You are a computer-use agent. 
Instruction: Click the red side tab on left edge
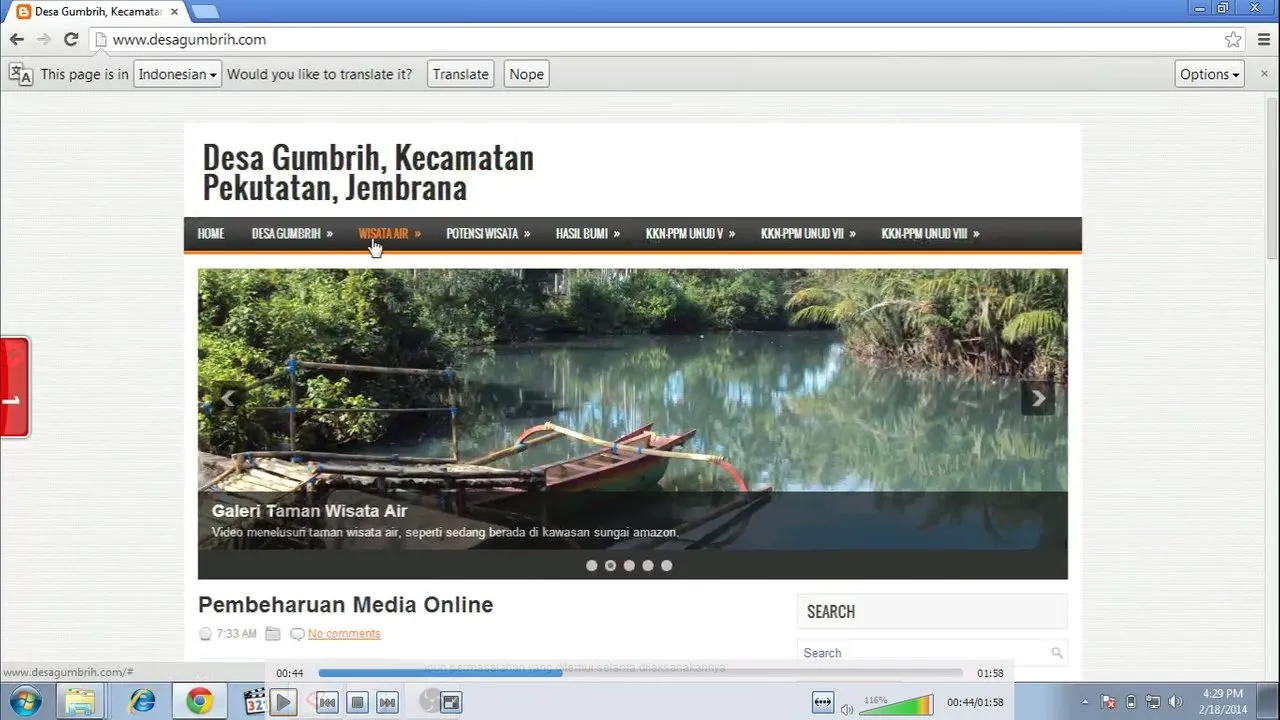tap(15, 388)
